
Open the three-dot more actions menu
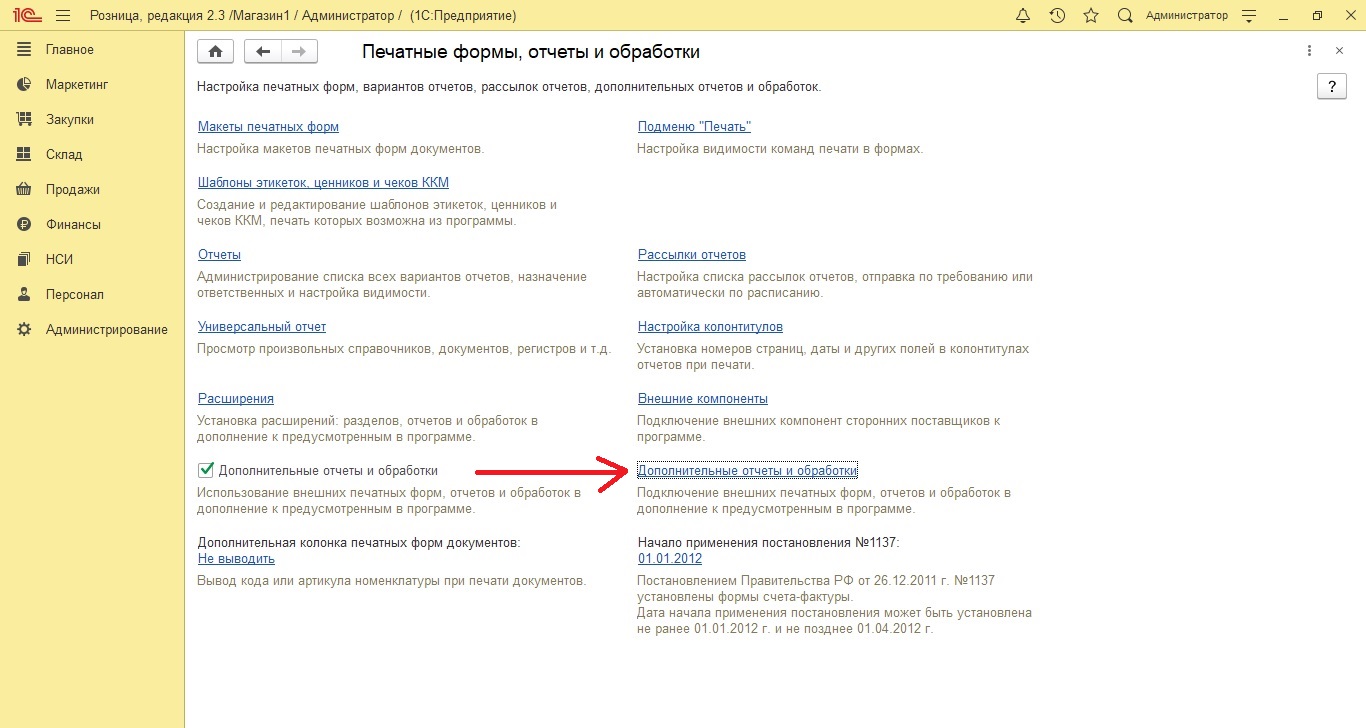1310,51
